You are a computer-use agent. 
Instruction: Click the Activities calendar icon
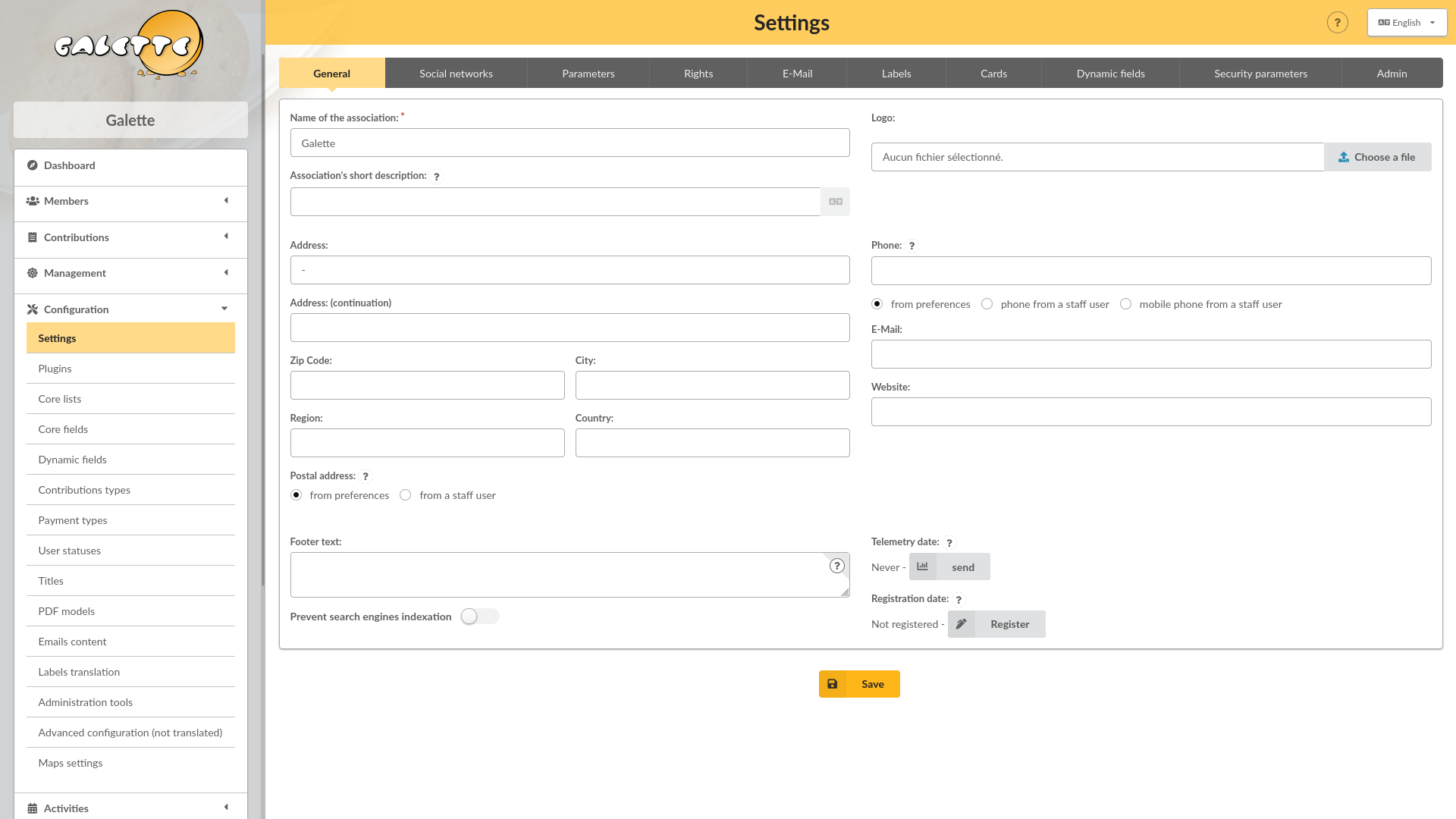click(x=33, y=808)
